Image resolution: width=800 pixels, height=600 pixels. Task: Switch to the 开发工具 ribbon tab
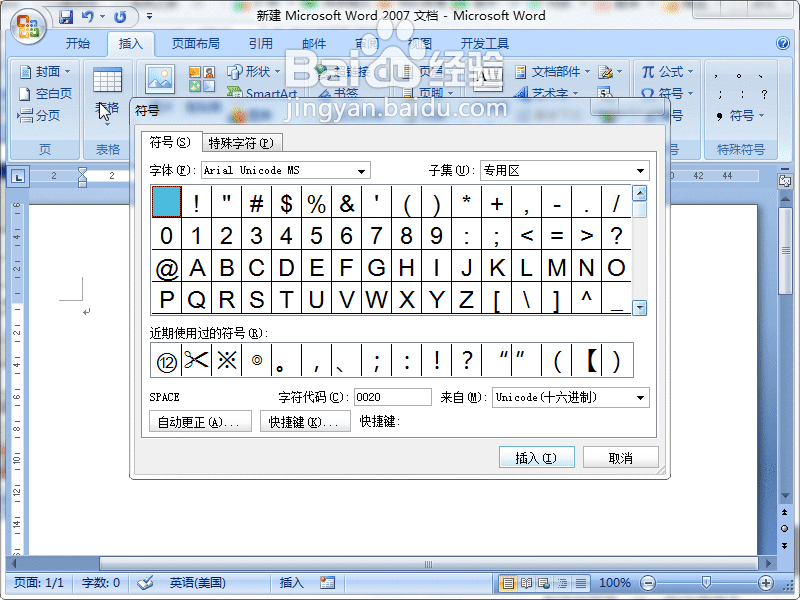(x=485, y=43)
